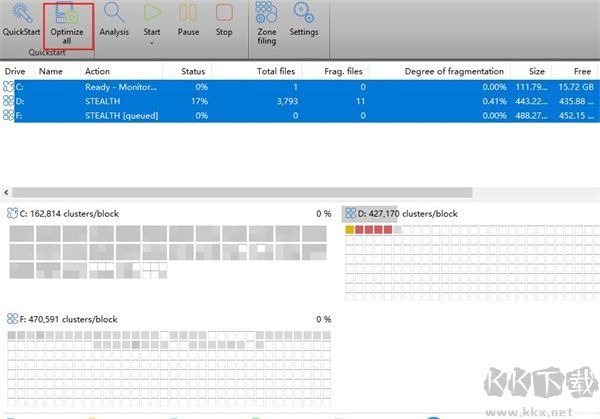The image size is (600, 419).
Task: Click the left arrow of horizontal scrollbar
Action: tap(6, 192)
